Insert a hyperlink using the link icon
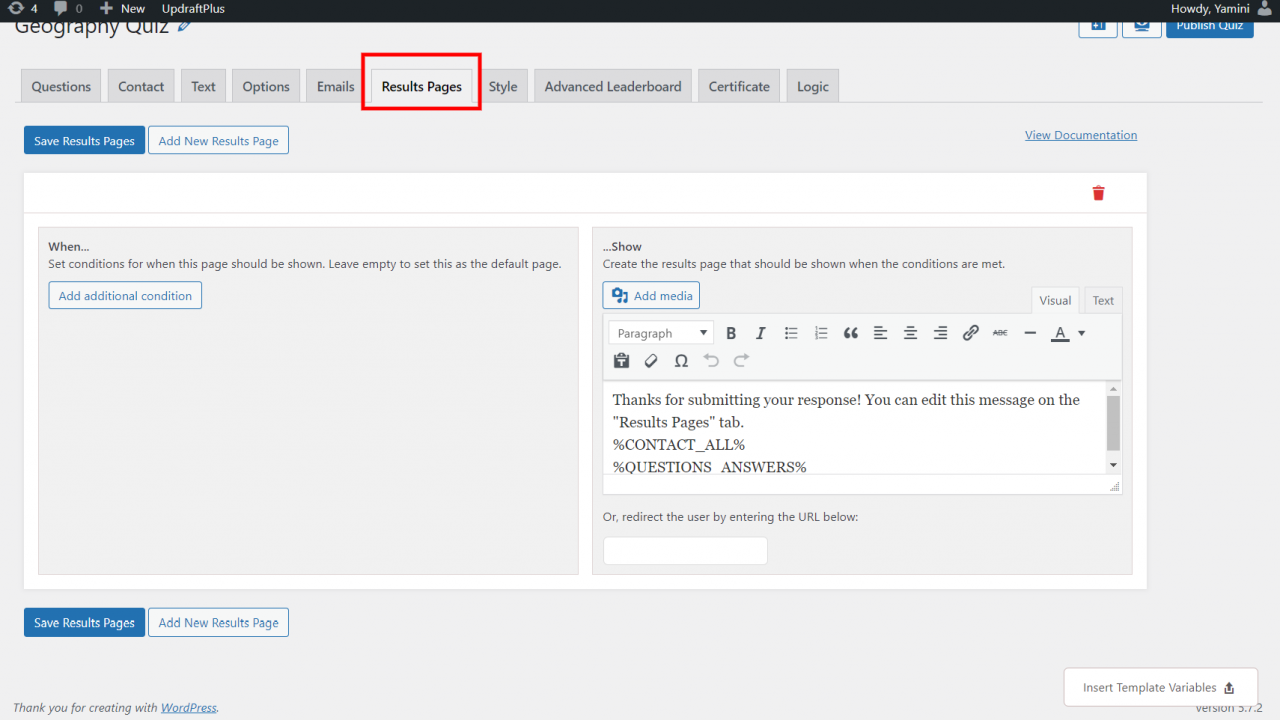 pos(971,333)
